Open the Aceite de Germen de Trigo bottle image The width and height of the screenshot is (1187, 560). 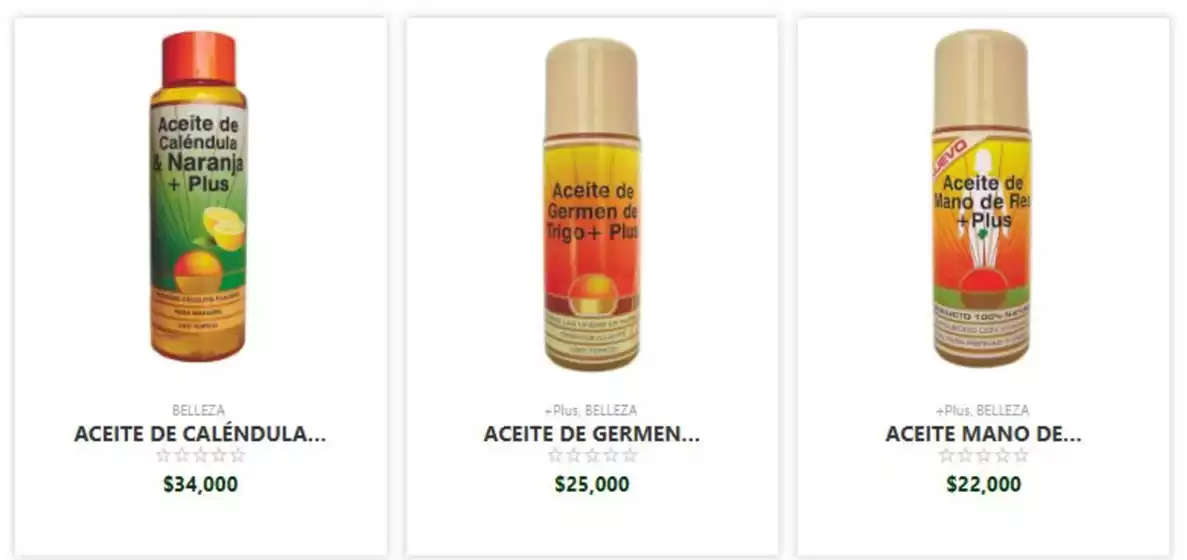(x=592, y=204)
